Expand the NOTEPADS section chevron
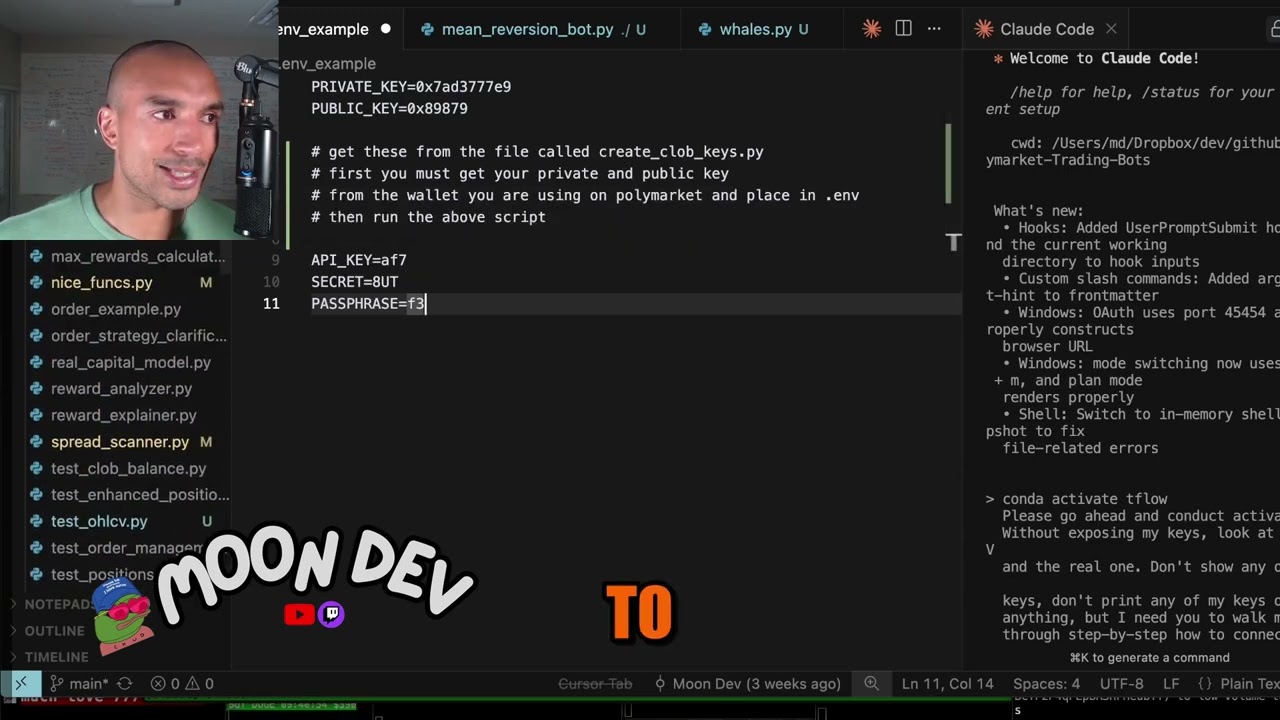Viewport: 1280px width, 720px height. pos(15,604)
